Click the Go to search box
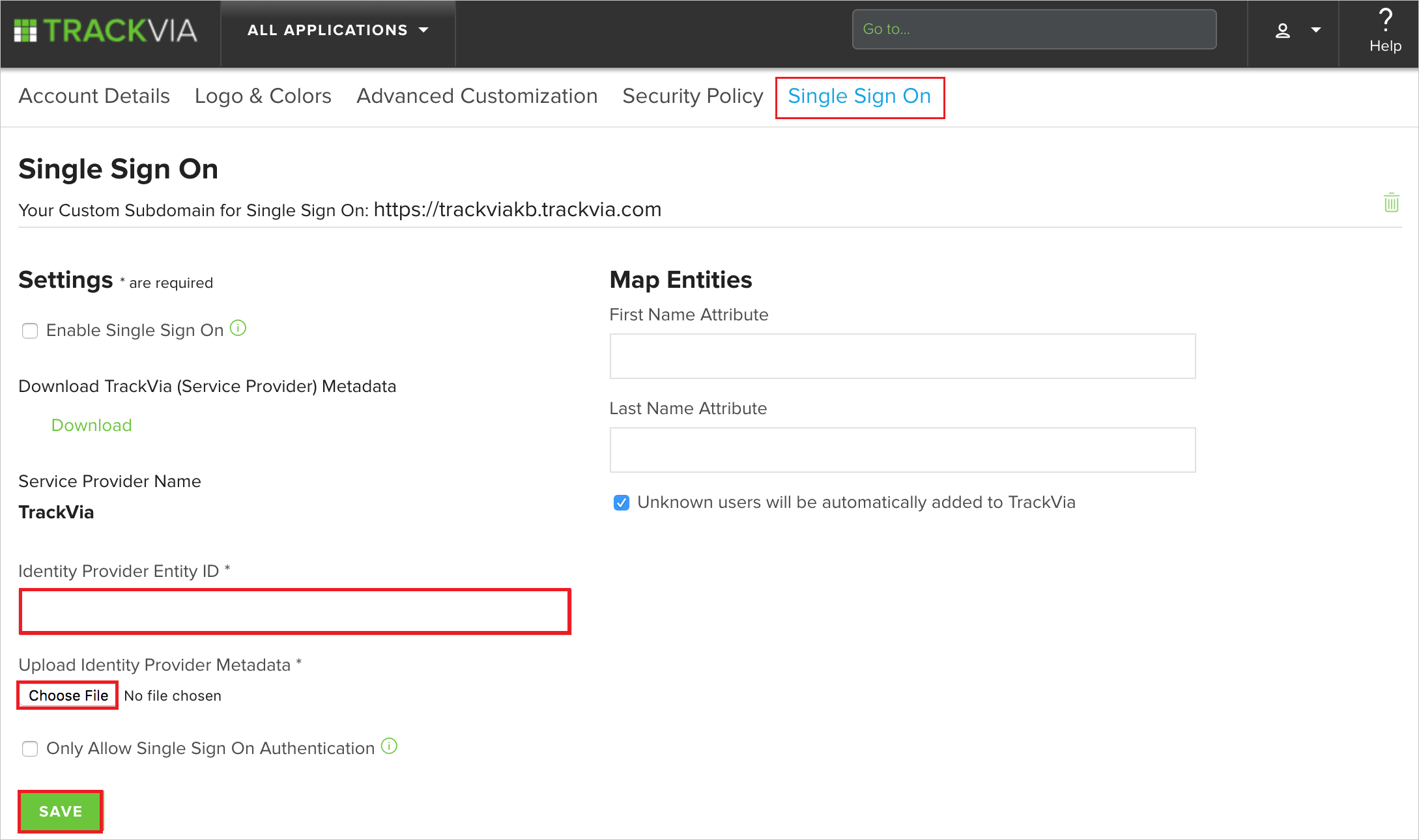Screen dimensions: 1419x840 (1033, 29)
